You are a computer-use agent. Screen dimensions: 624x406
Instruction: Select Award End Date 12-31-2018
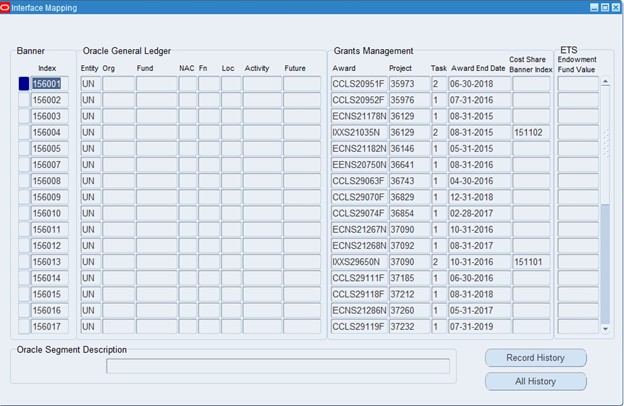477,197
